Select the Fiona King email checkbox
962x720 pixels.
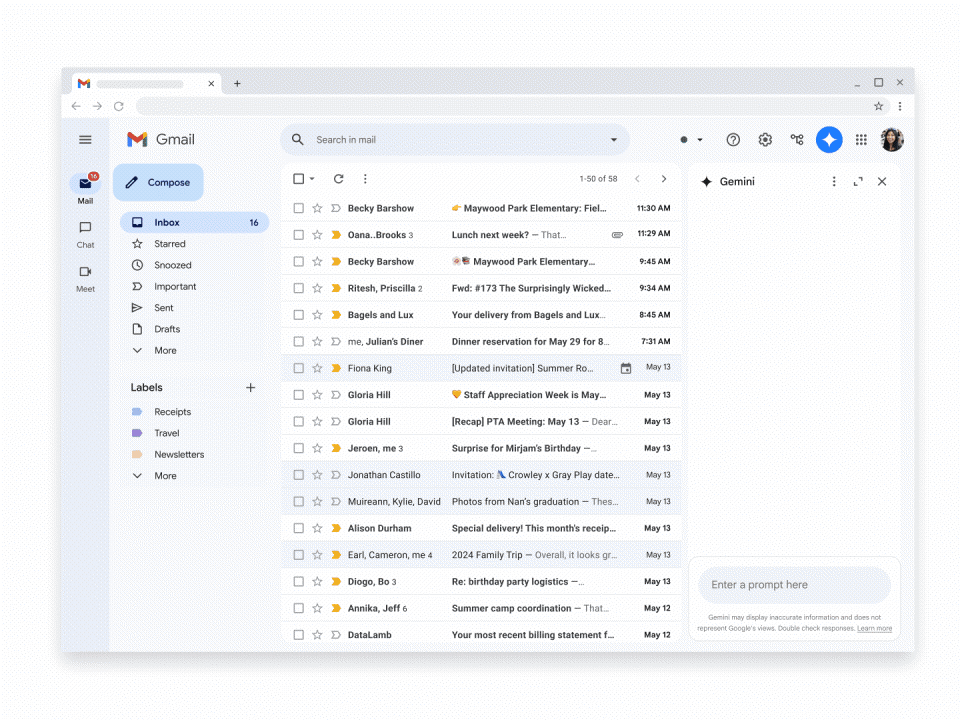(x=298, y=368)
